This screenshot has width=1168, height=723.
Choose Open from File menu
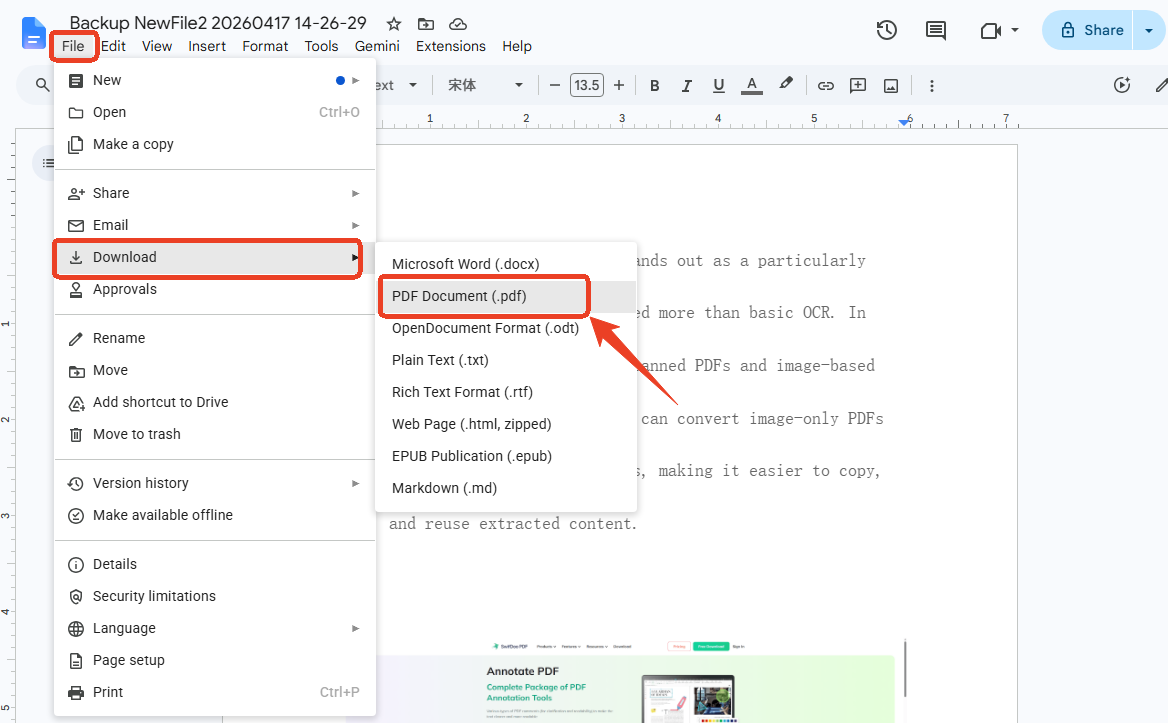click(215, 112)
